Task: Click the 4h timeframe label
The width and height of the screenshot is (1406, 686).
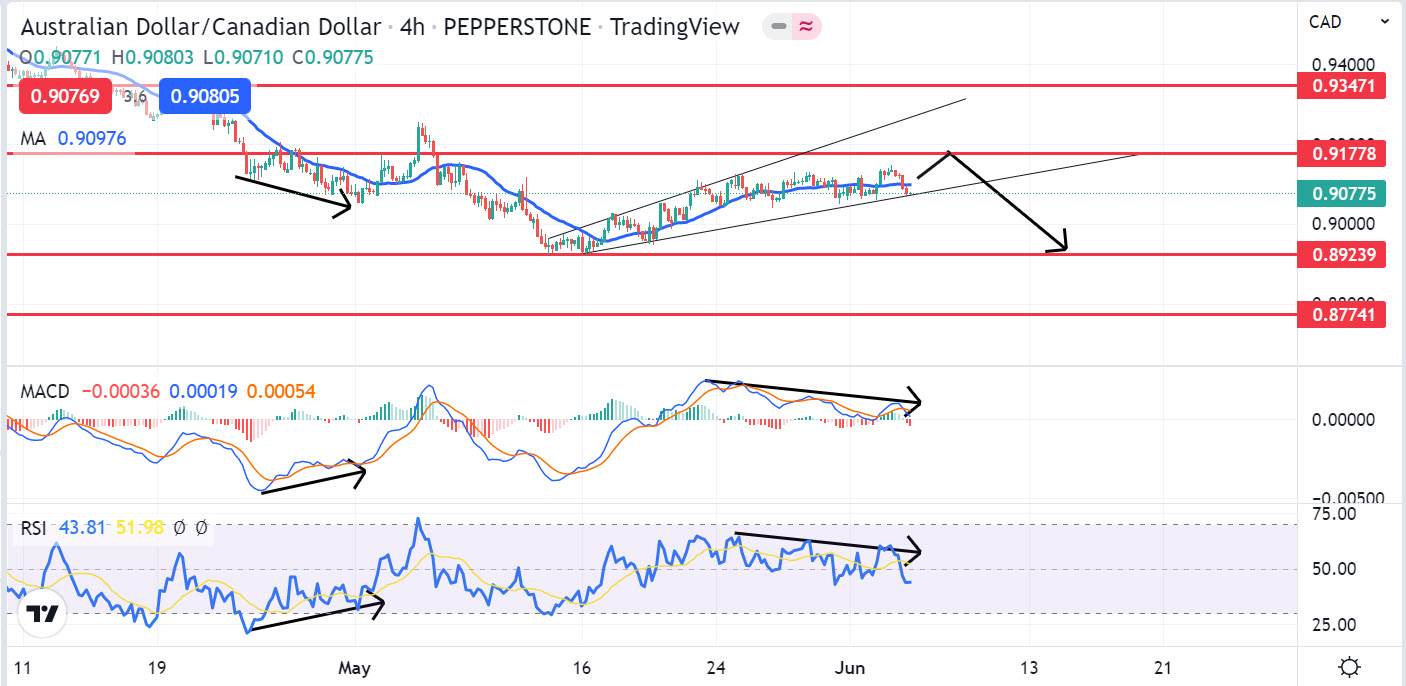Action: (x=412, y=27)
